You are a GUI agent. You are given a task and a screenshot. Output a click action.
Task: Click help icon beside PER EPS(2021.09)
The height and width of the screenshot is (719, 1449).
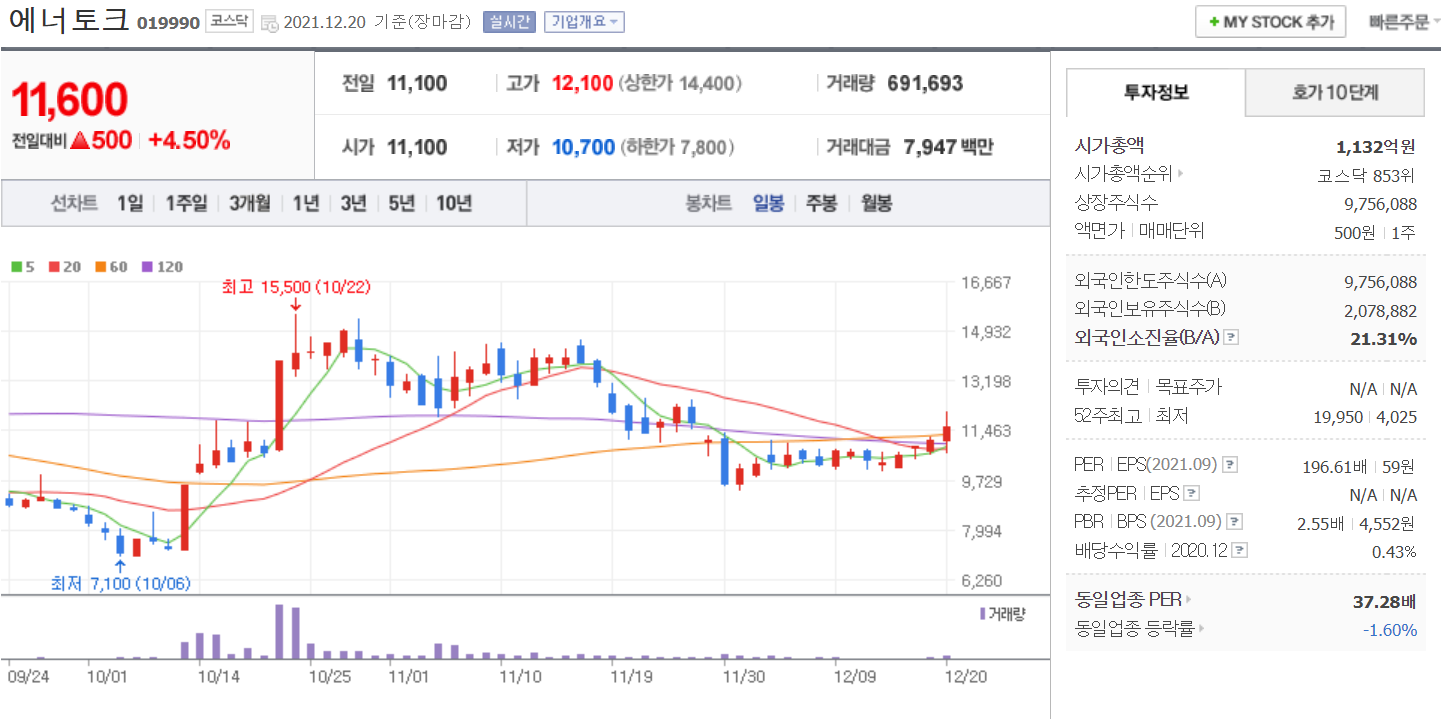point(1229,465)
